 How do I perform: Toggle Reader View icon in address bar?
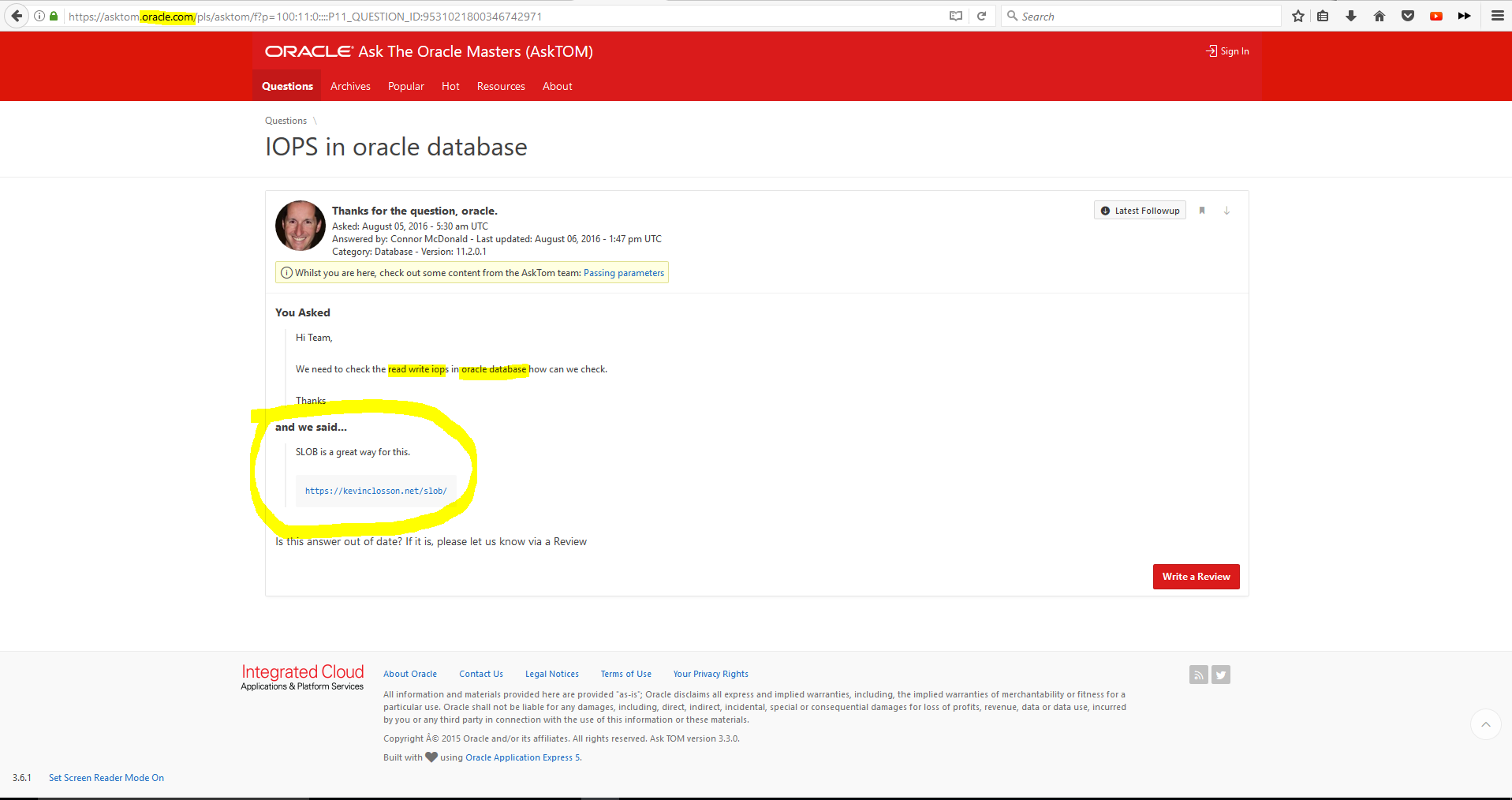pyautogui.click(x=956, y=16)
